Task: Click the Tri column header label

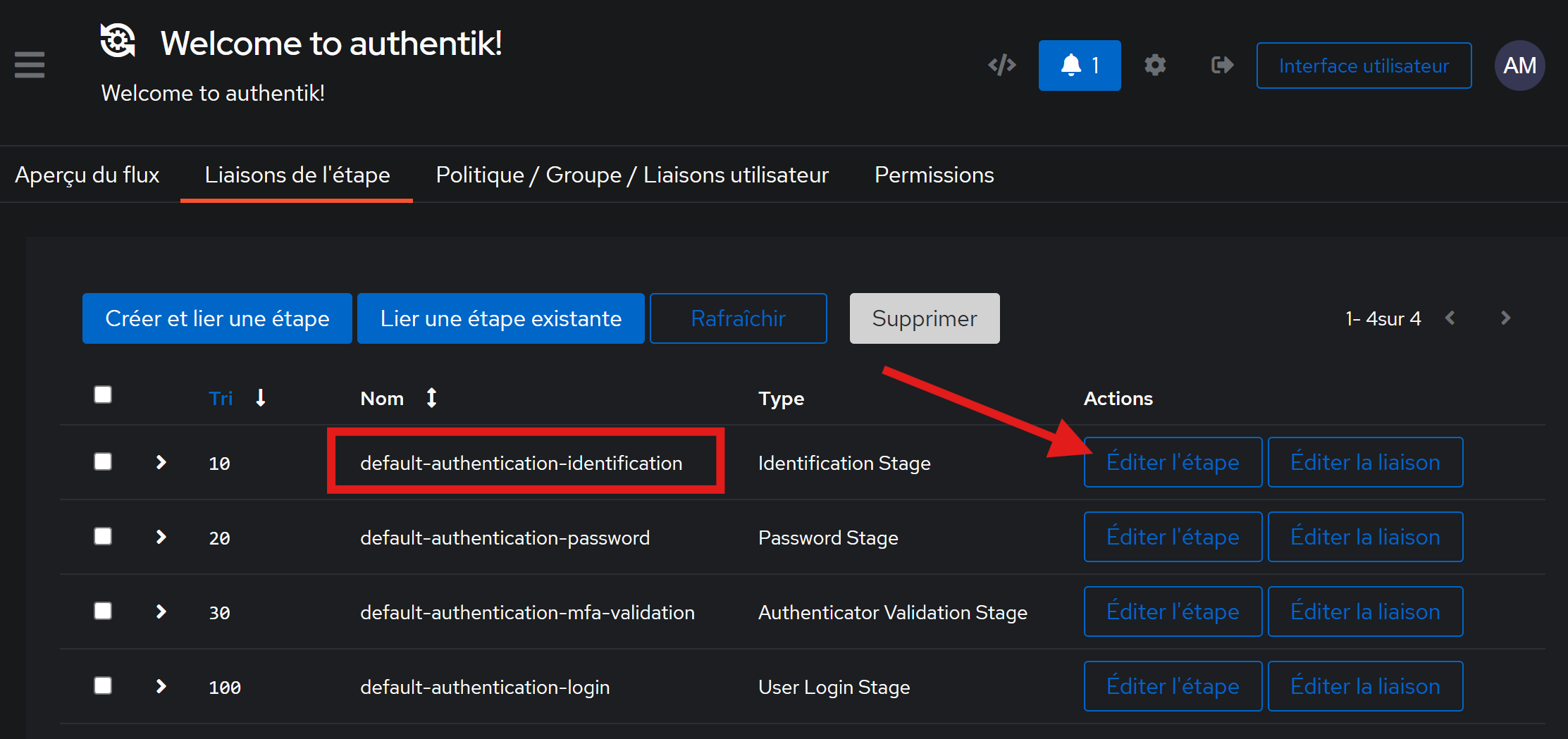Action: pos(221,399)
